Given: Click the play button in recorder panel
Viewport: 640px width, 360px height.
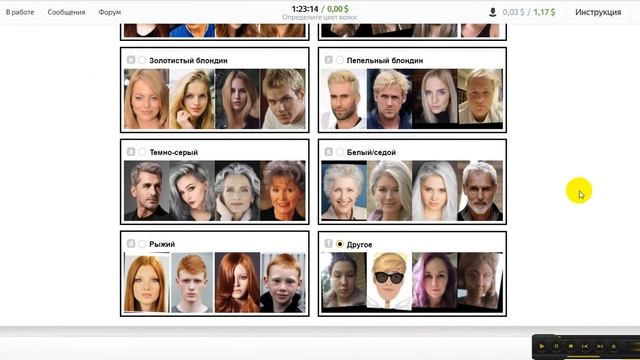Looking at the screenshot, I should coord(542,347).
